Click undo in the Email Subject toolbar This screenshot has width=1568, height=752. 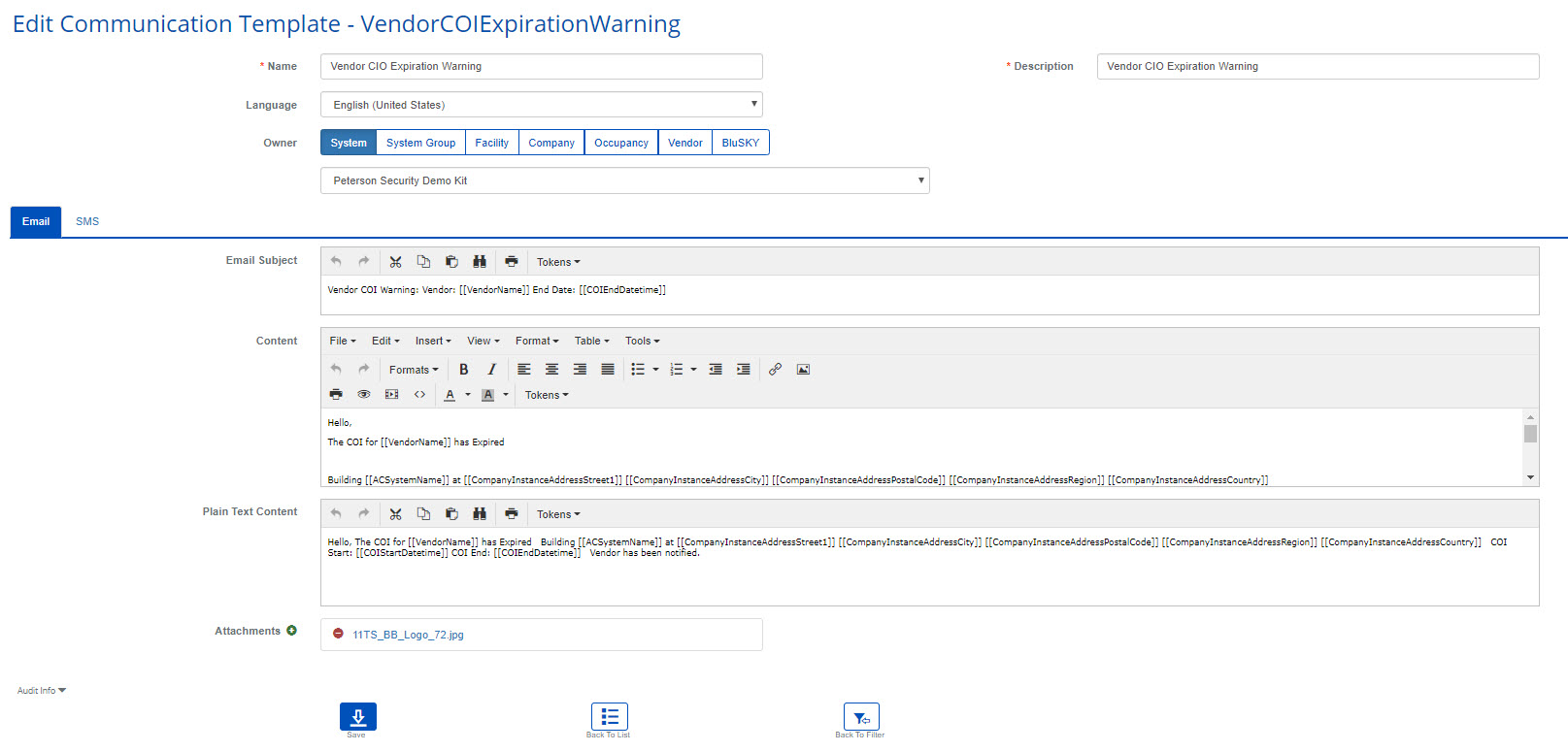point(336,262)
